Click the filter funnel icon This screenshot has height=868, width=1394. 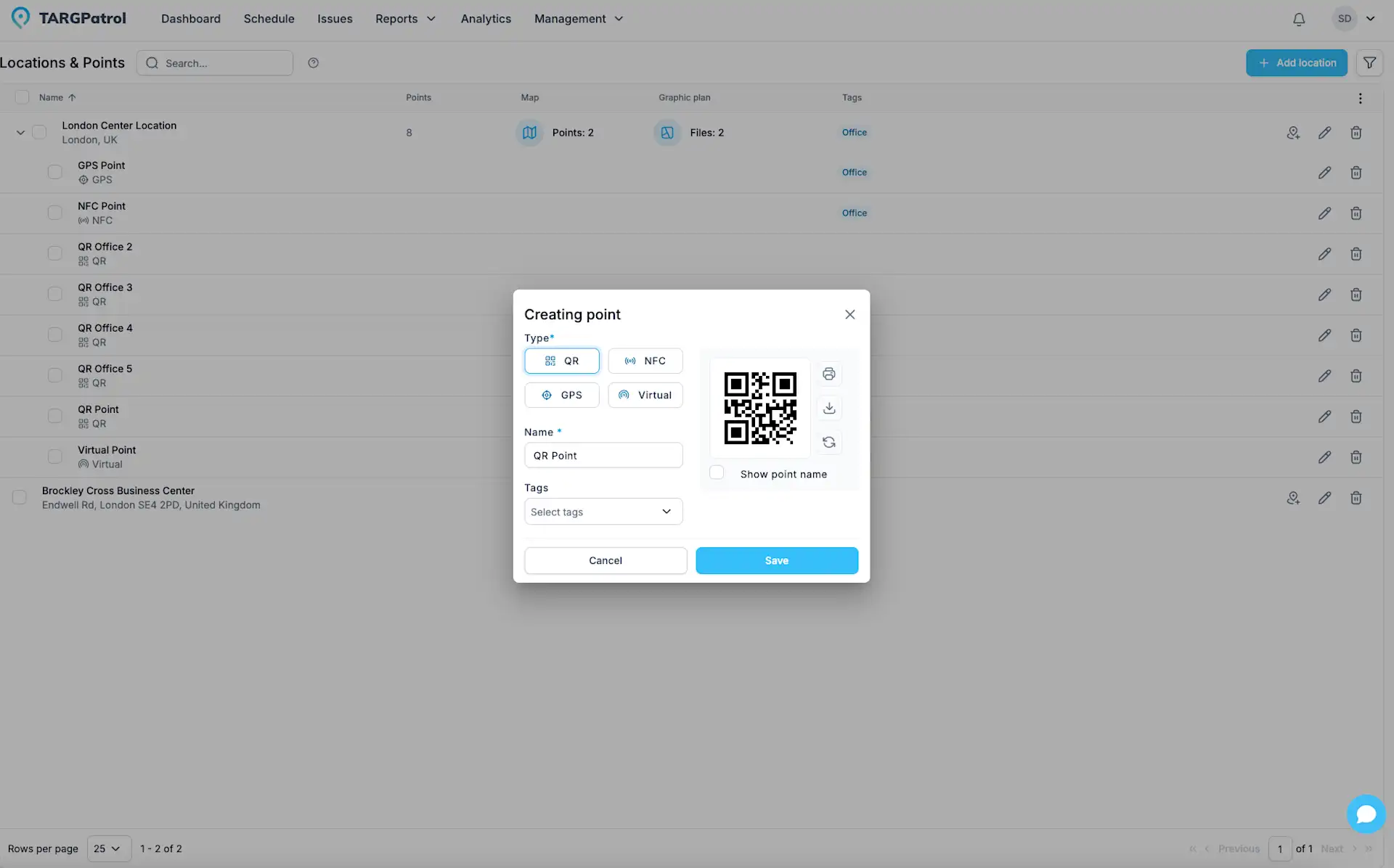click(1369, 63)
